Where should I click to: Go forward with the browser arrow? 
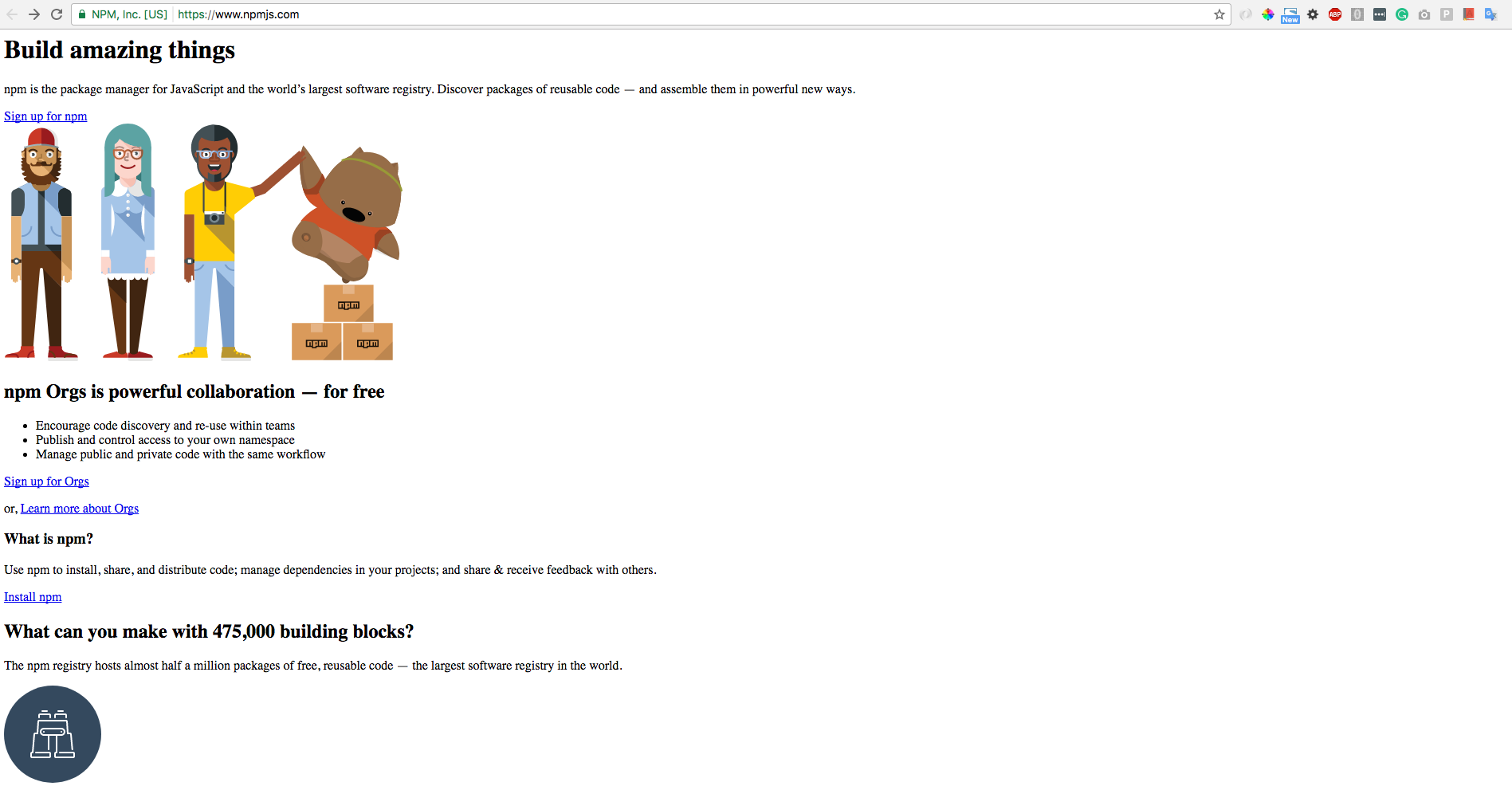coord(34,14)
